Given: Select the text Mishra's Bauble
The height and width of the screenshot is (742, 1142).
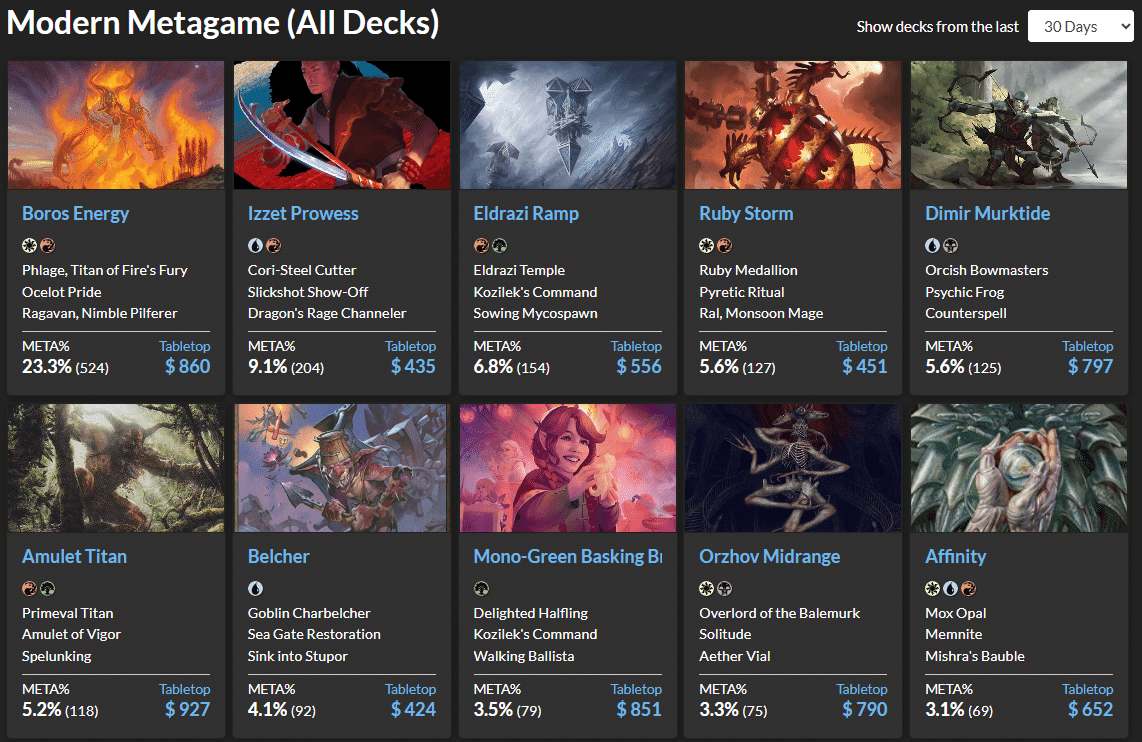Looking at the screenshot, I should point(974,656).
